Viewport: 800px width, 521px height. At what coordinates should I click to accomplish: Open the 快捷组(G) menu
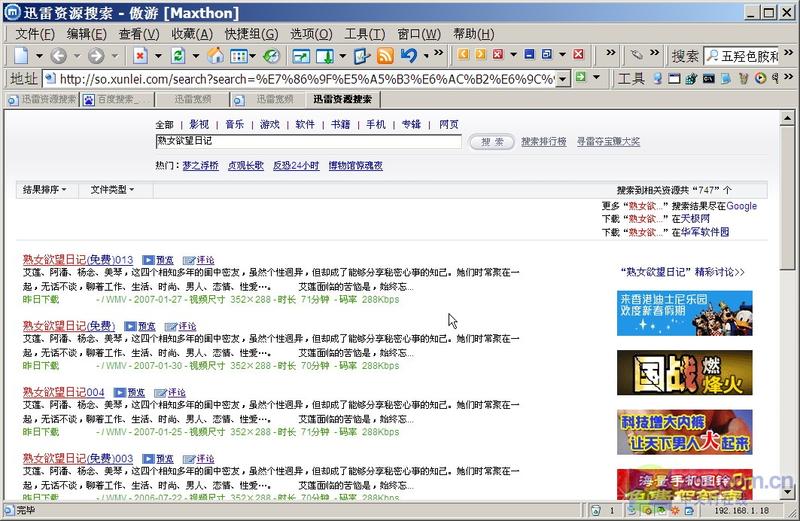click(252, 34)
